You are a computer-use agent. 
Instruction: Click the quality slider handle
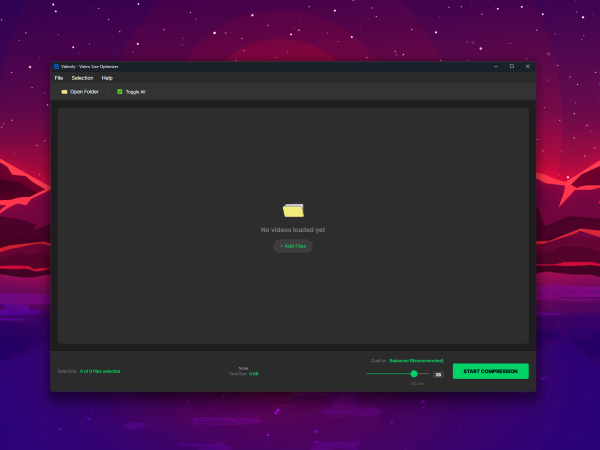[414, 373]
